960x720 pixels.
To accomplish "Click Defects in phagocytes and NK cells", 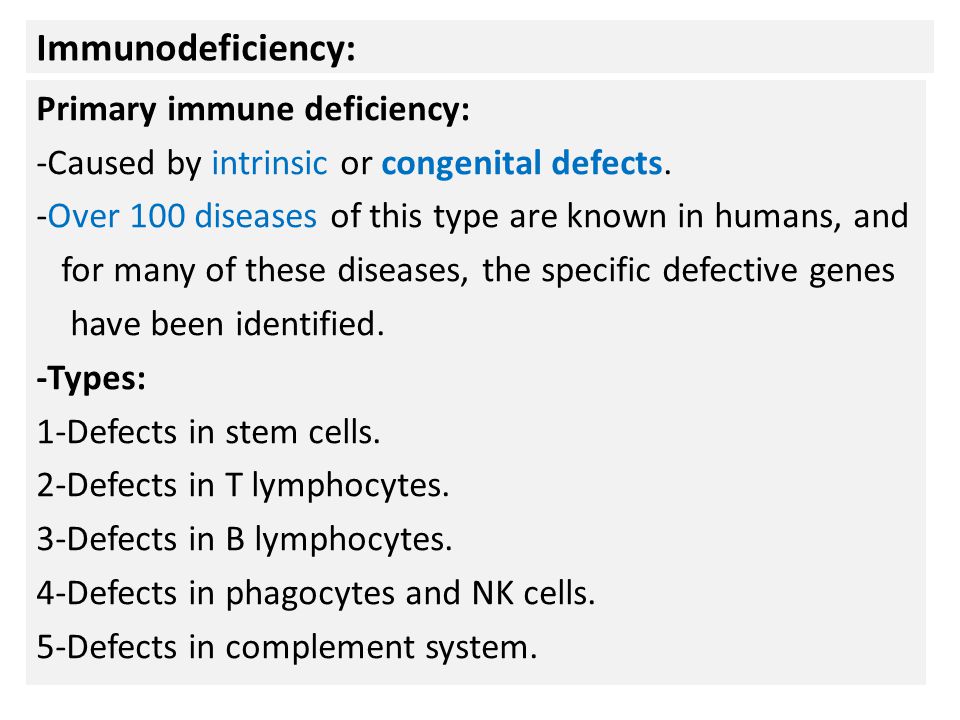I will coord(316,593).
